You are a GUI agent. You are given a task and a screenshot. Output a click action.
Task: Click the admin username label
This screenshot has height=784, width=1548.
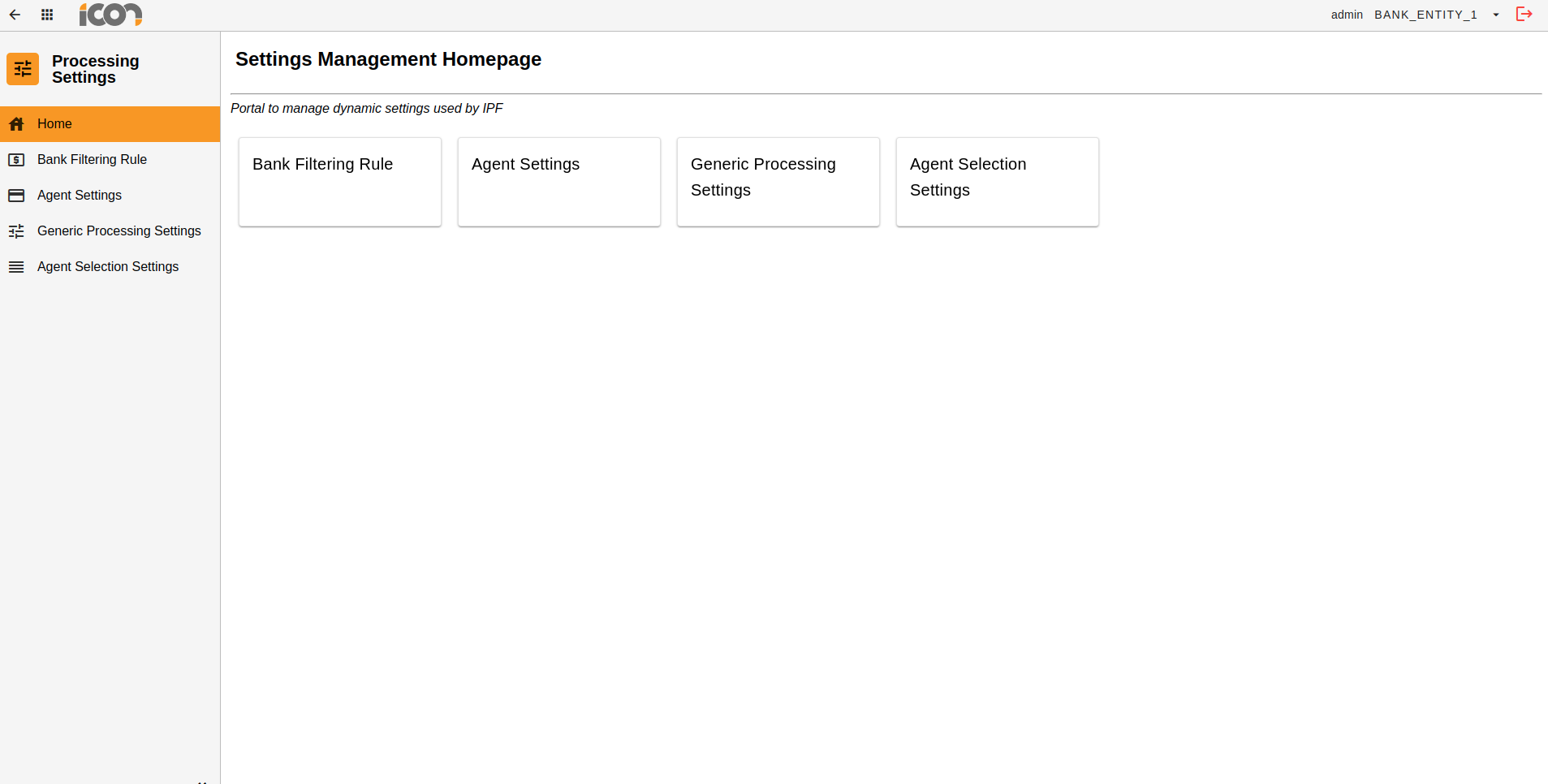point(1347,14)
